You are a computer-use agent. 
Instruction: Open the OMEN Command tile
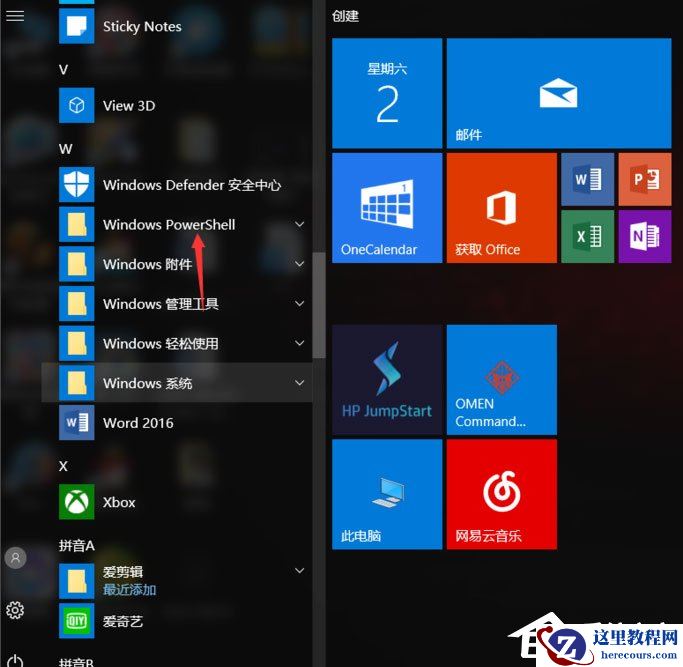pyautogui.click(x=502, y=380)
